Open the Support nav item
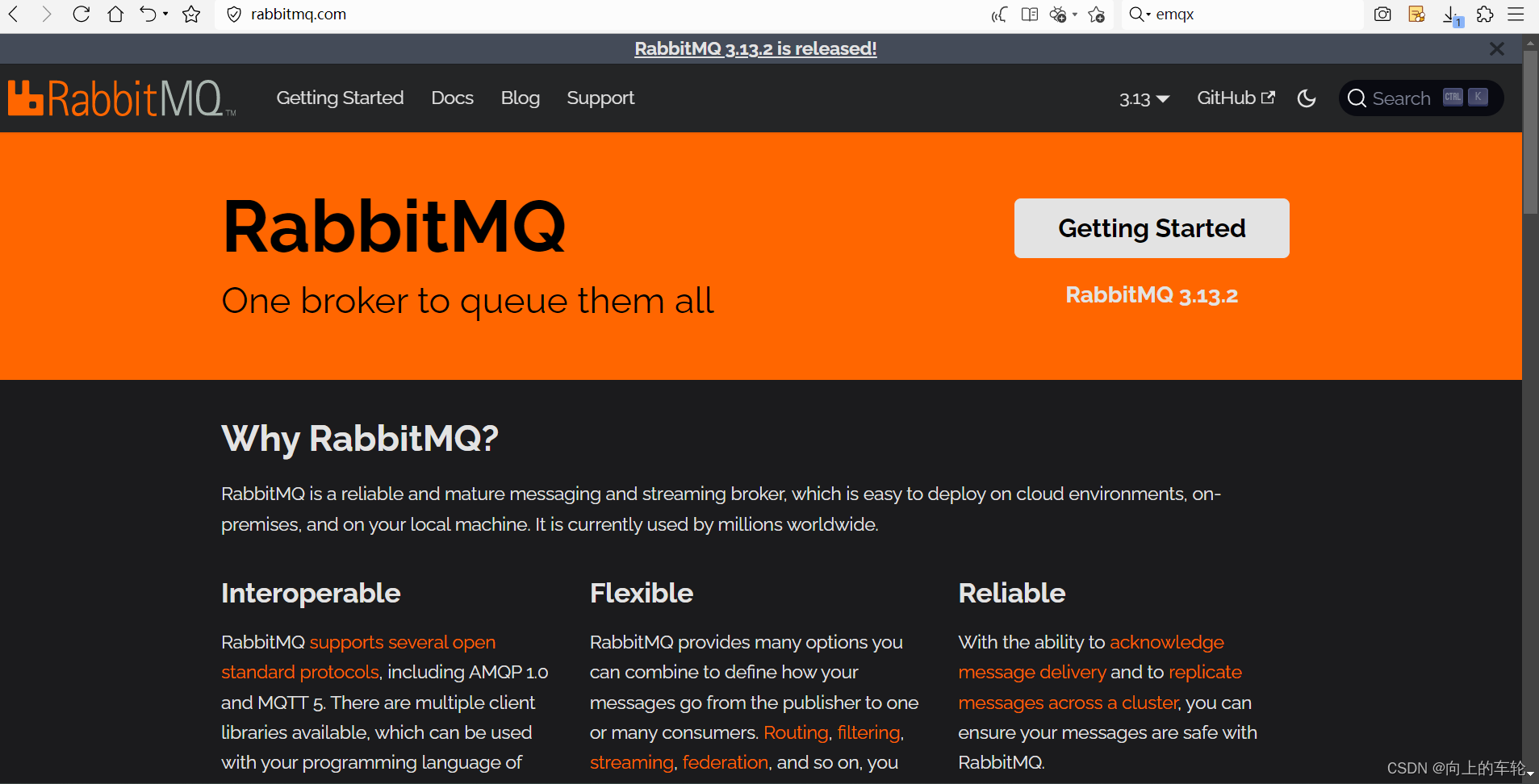Image resolution: width=1539 pixels, height=784 pixels. coord(600,98)
